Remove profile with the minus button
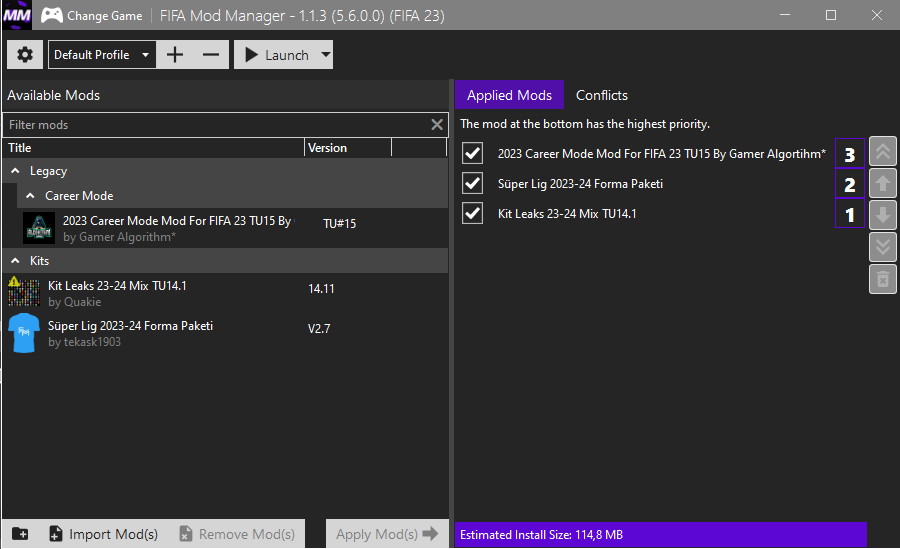 (x=211, y=55)
